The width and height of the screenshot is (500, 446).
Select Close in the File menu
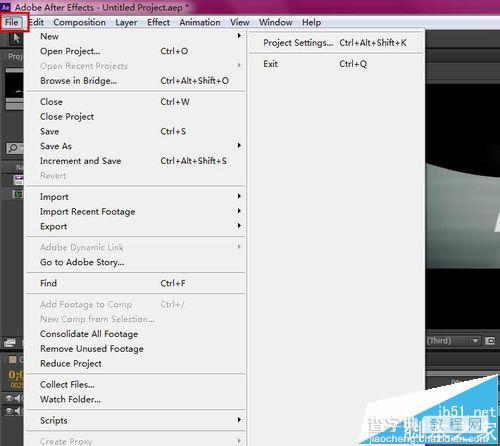click(136, 102)
